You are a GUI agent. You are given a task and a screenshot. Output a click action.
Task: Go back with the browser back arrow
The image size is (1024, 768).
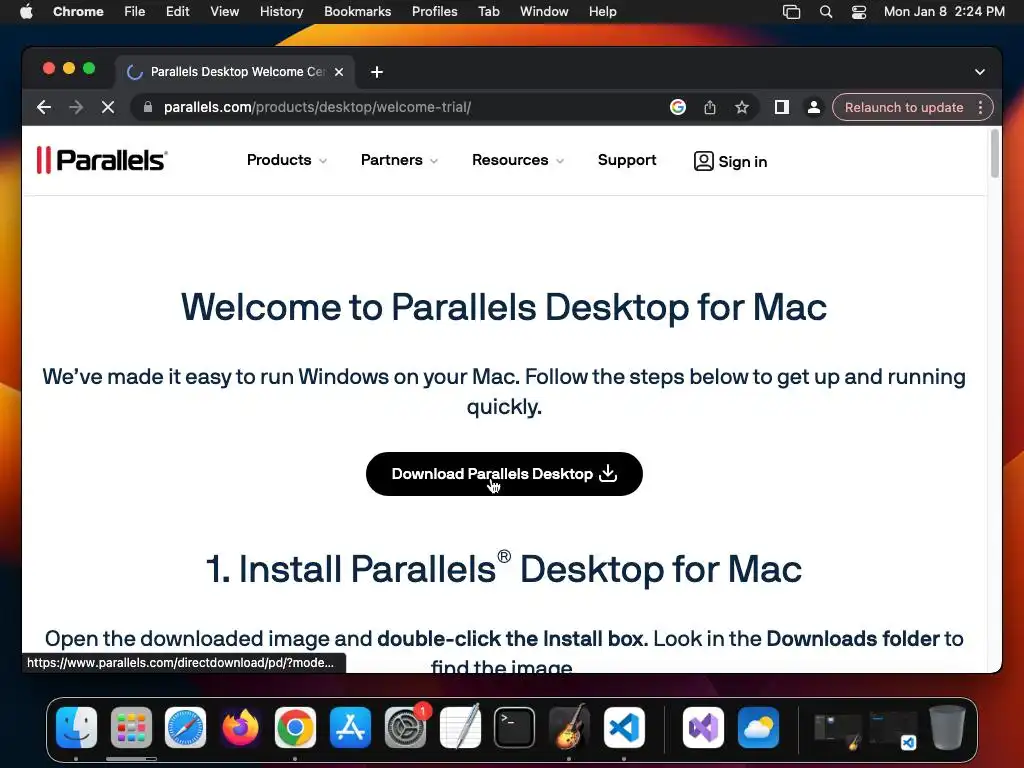coord(44,107)
